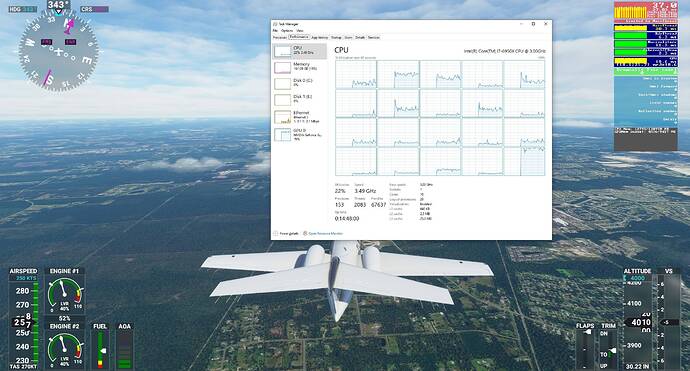
Task: Click the 30.22 IN barometer setting
Action: [x=637, y=366]
